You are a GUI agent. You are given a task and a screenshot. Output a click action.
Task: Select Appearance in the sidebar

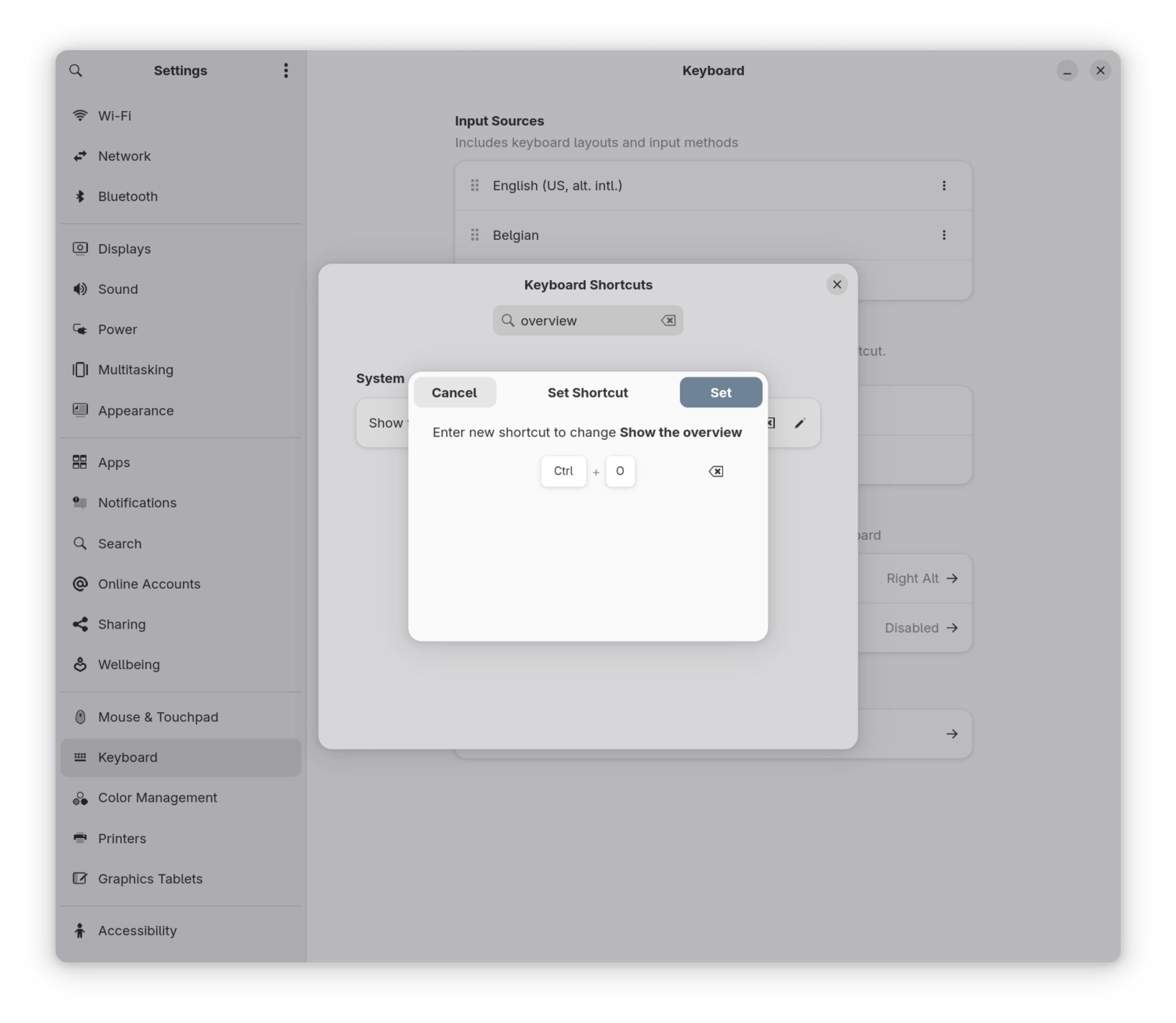click(136, 410)
